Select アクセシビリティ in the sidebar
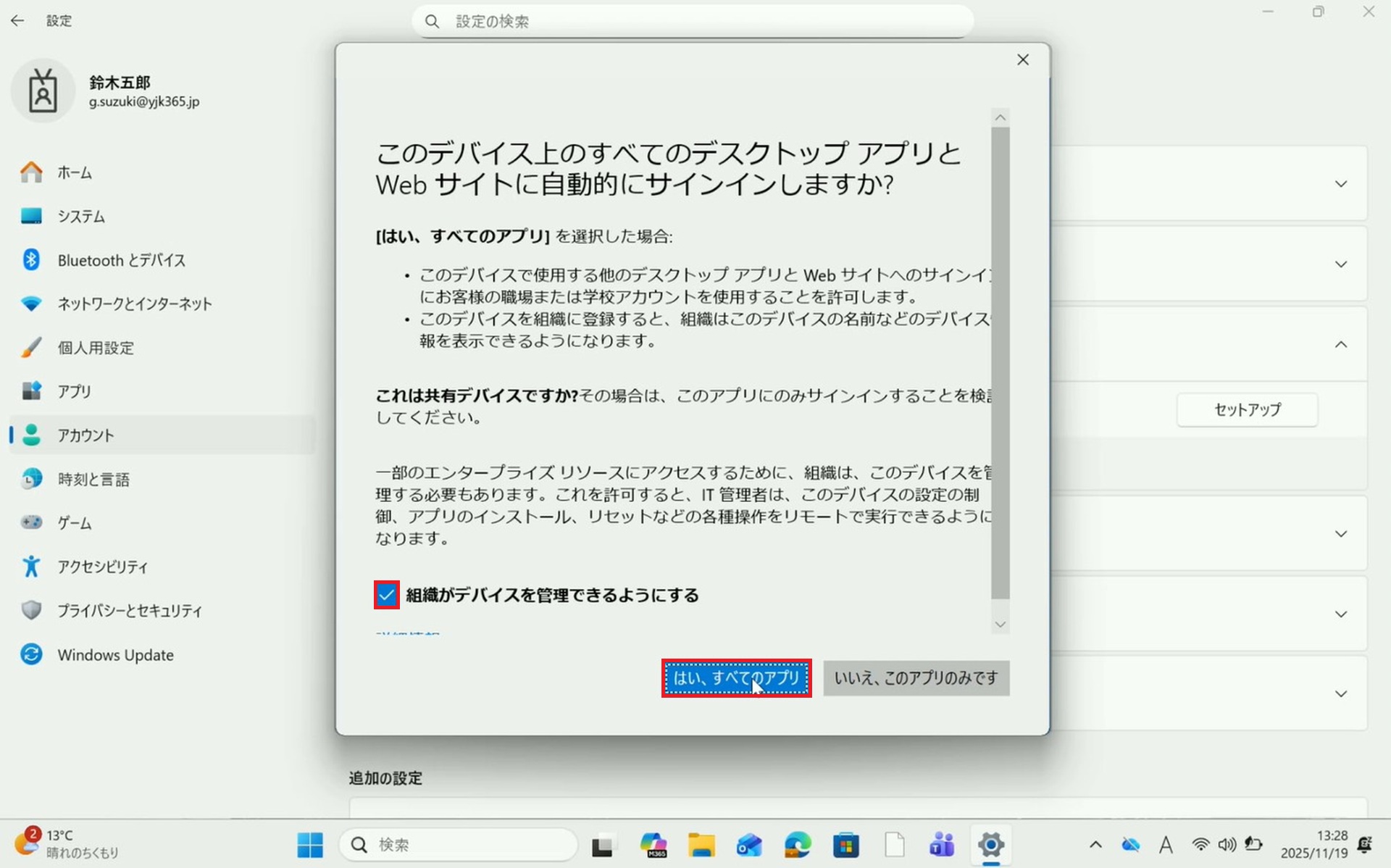This screenshot has width=1391, height=868. [102, 567]
